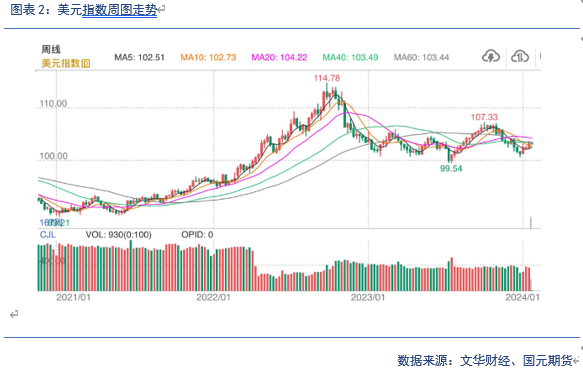Click the 2023/01 date axis label
This screenshot has width=583, height=369.
[368, 297]
